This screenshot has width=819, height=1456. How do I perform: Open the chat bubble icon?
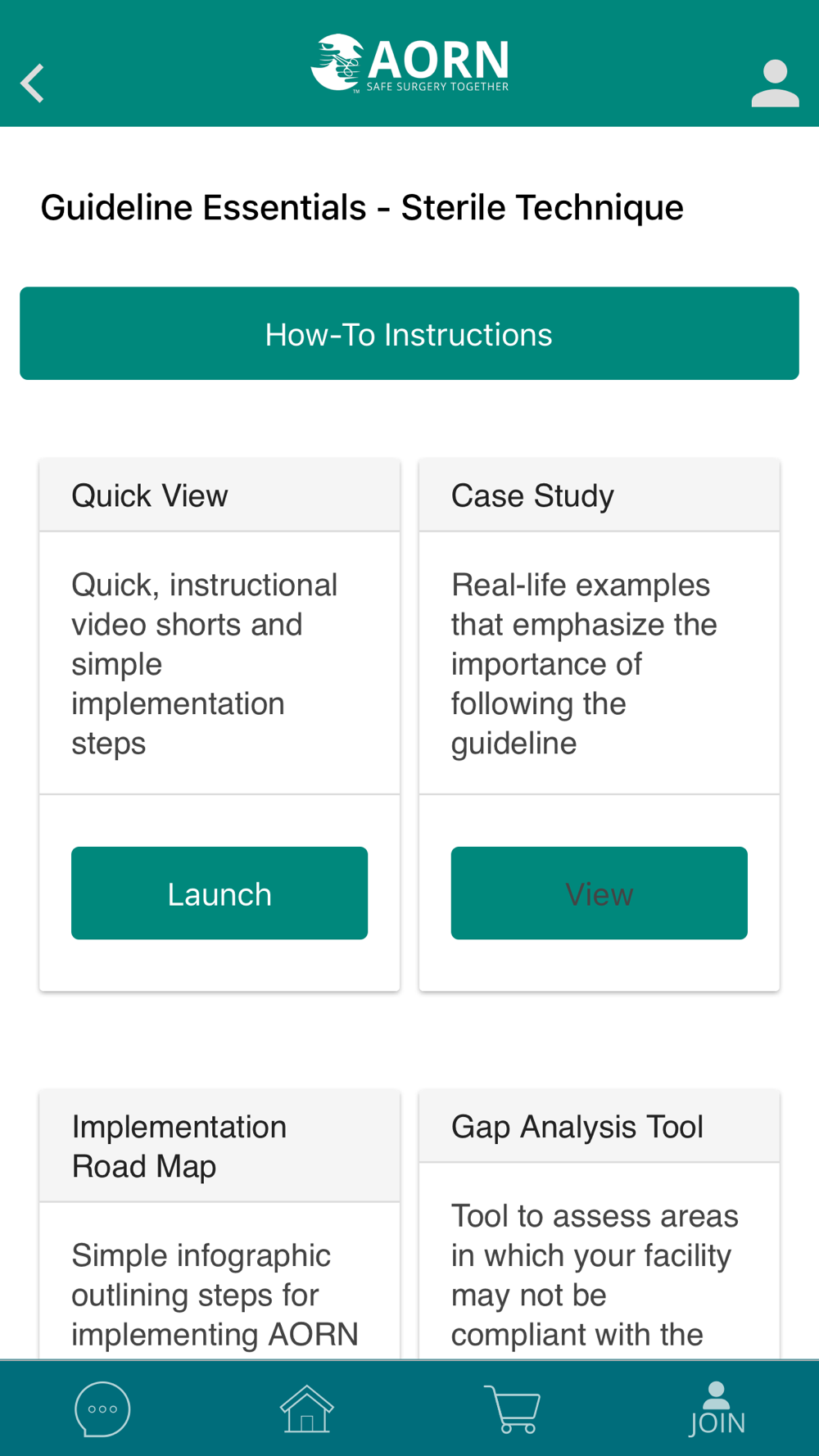point(102,1409)
